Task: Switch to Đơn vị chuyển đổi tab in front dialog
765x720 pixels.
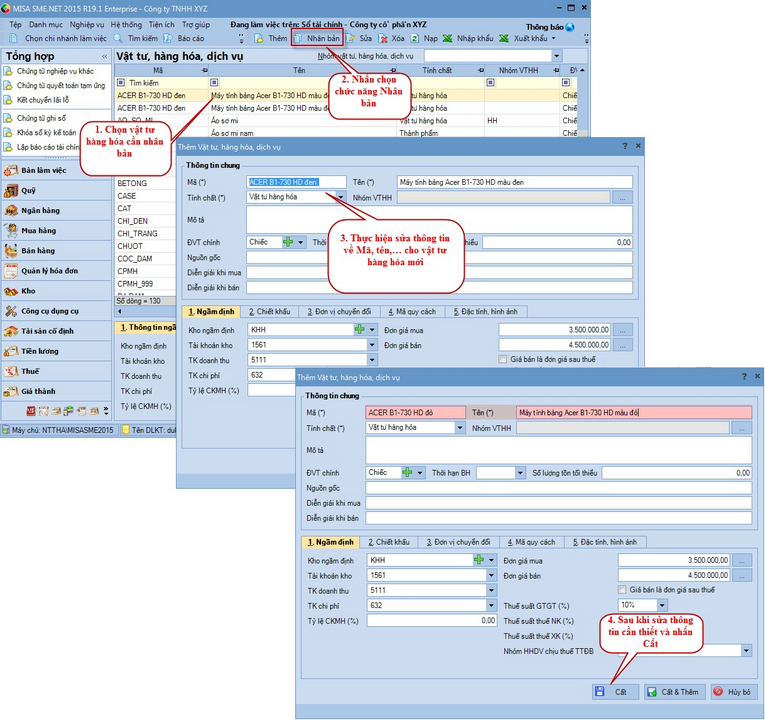Action: (x=458, y=542)
